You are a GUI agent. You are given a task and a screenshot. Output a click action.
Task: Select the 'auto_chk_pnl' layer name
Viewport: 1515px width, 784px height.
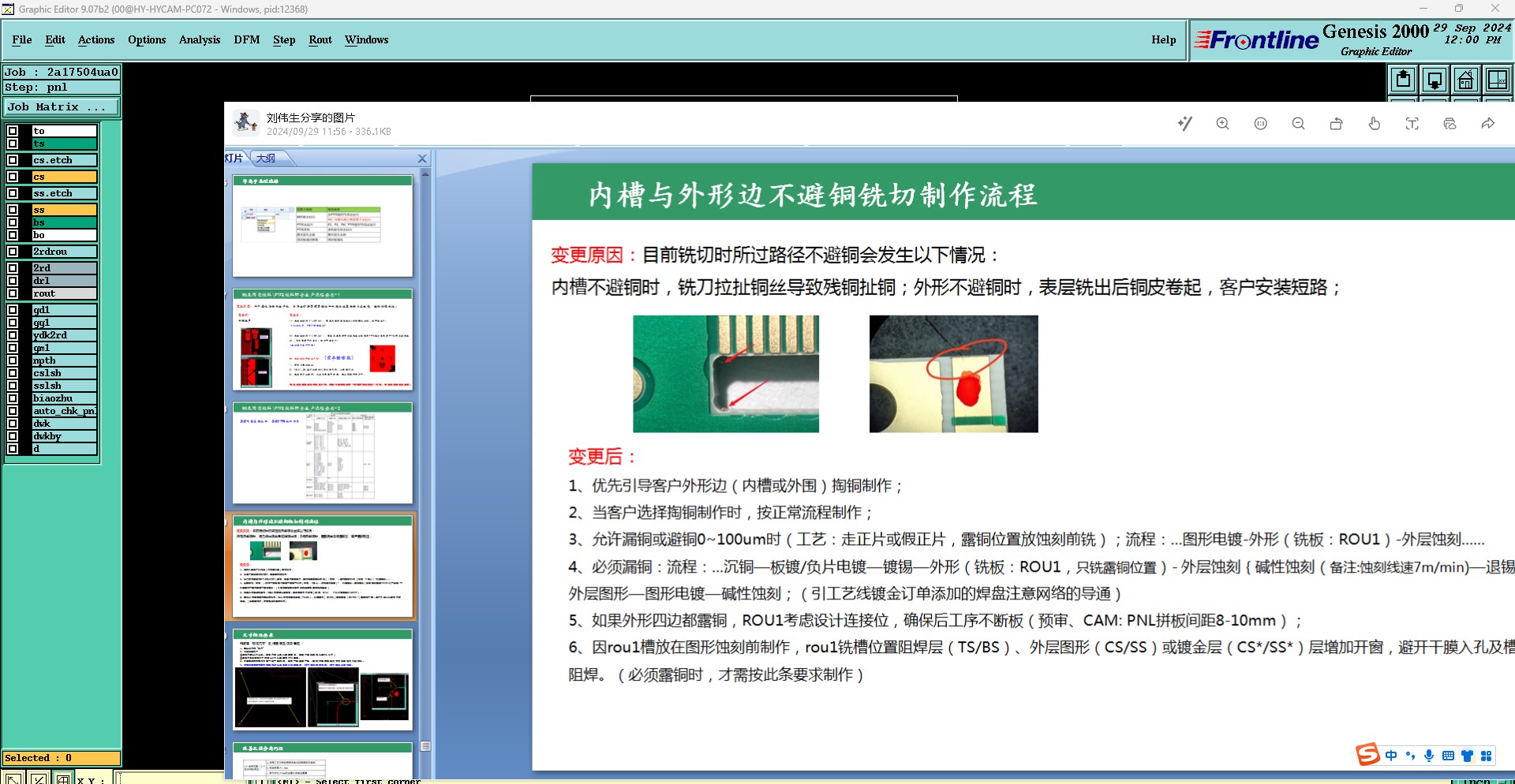pos(65,411)
